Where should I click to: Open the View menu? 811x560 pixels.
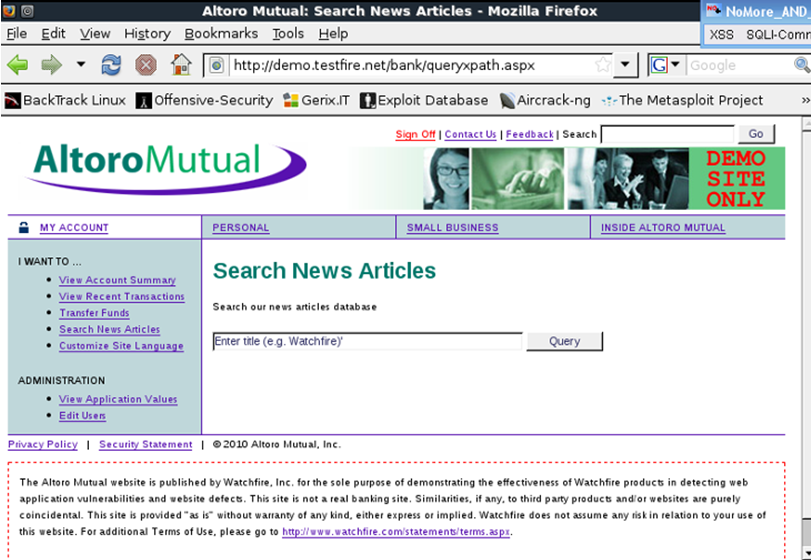click(95, 34)
